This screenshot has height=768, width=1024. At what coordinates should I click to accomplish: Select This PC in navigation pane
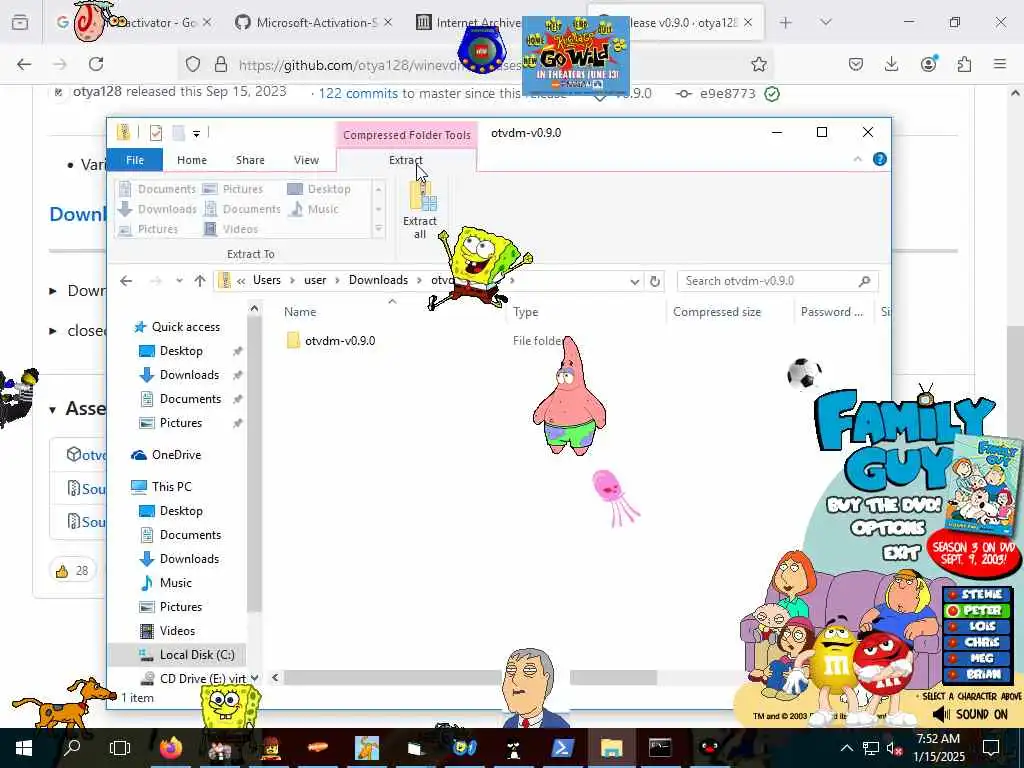(171, 487)
